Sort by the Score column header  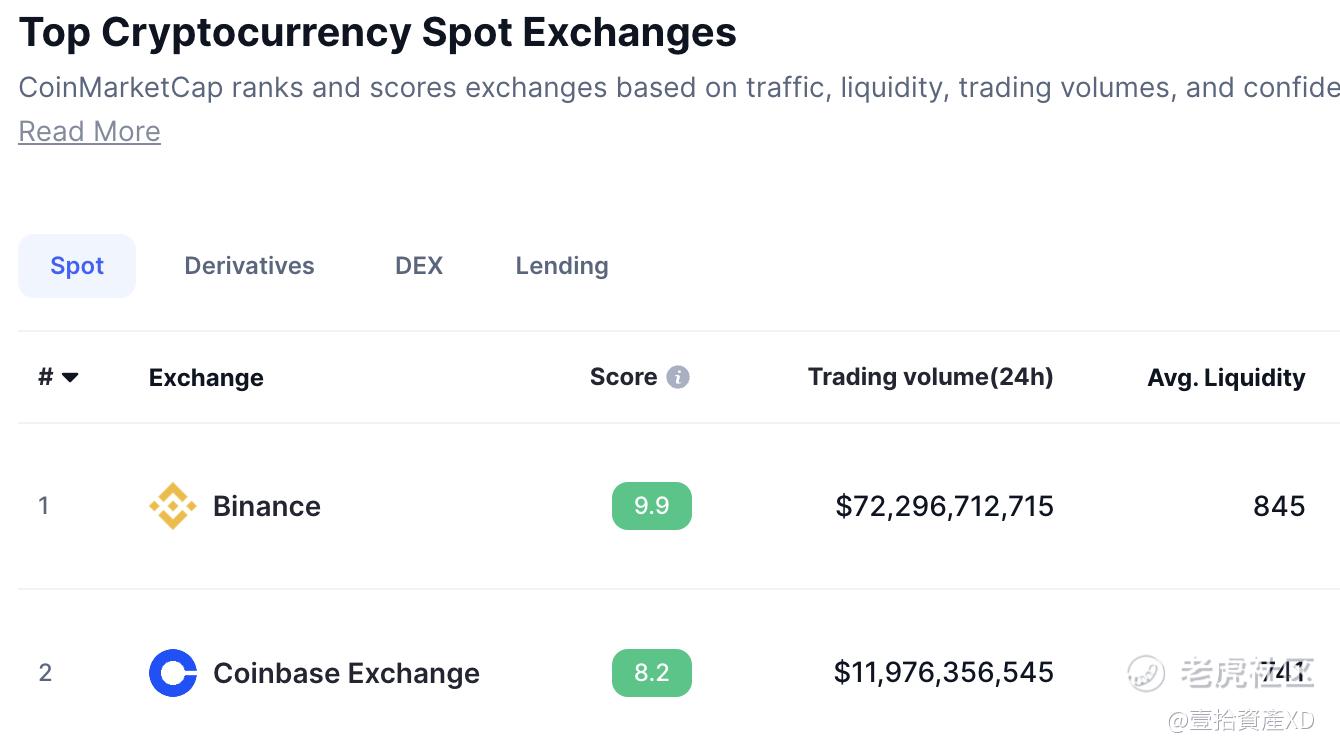pos(623,377)
